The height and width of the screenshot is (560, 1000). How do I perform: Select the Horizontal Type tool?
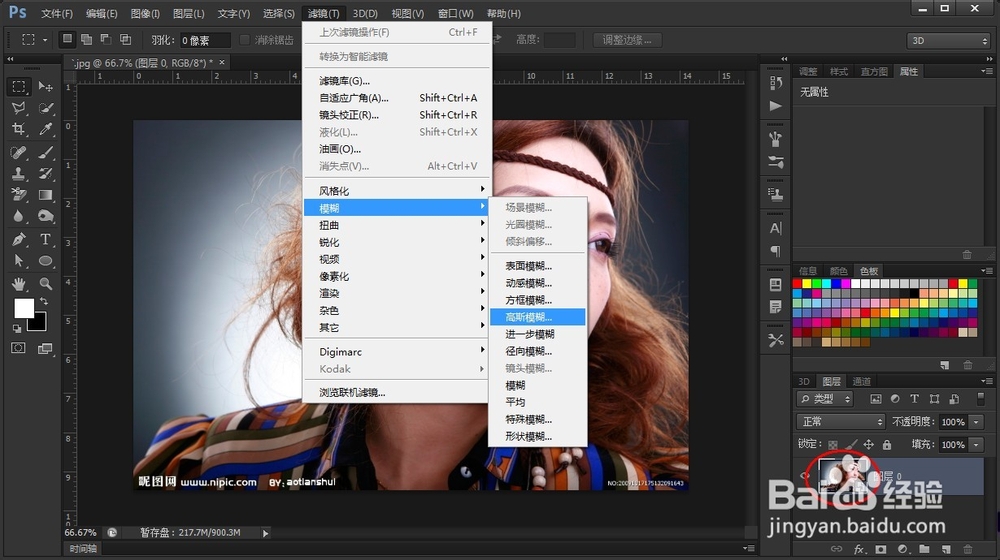click(45, 239)
